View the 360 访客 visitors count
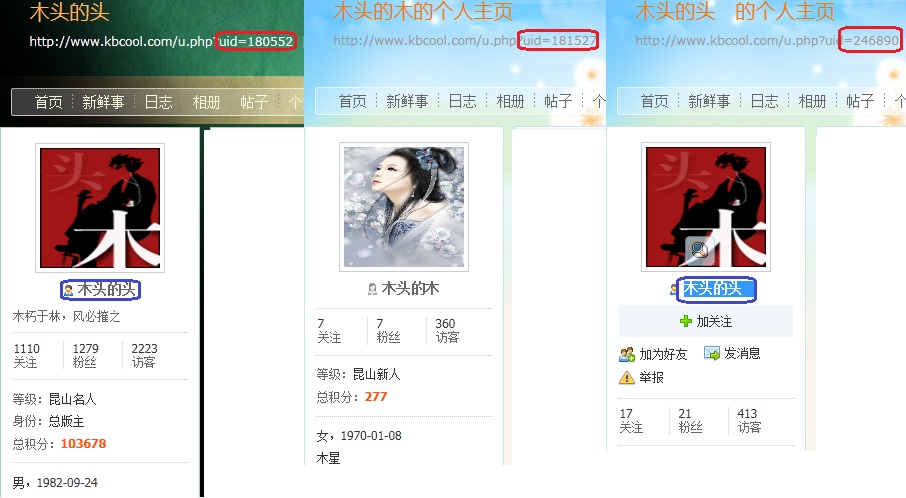The image size is (906, 498). 447,330
